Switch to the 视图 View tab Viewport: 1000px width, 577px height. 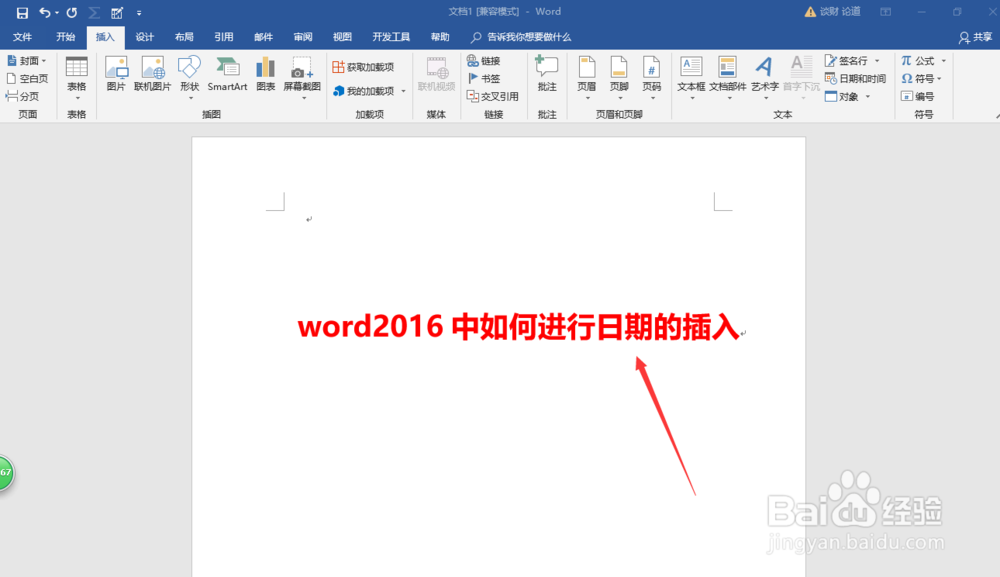tap(342, 37)
